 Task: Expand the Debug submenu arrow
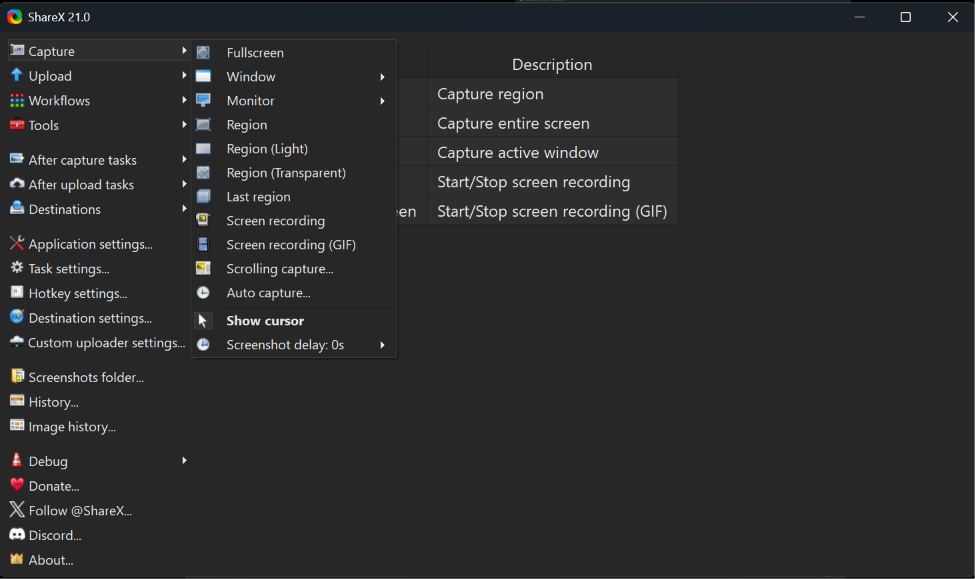click(184, 461)
